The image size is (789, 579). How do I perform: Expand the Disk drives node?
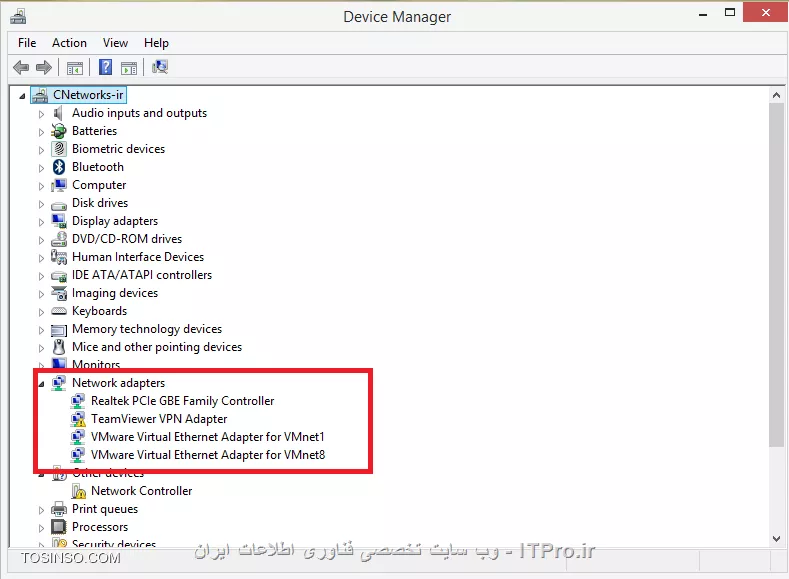(x=41, y=204)
